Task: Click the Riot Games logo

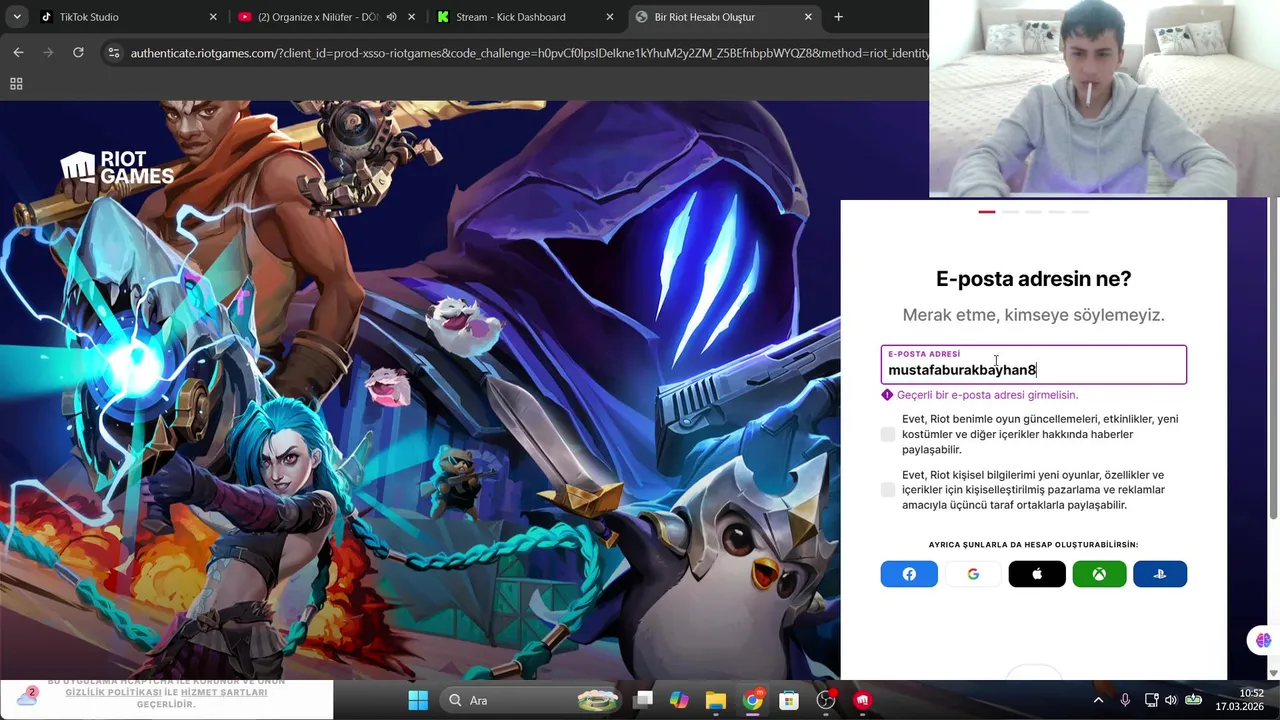Action: (117, 167)
